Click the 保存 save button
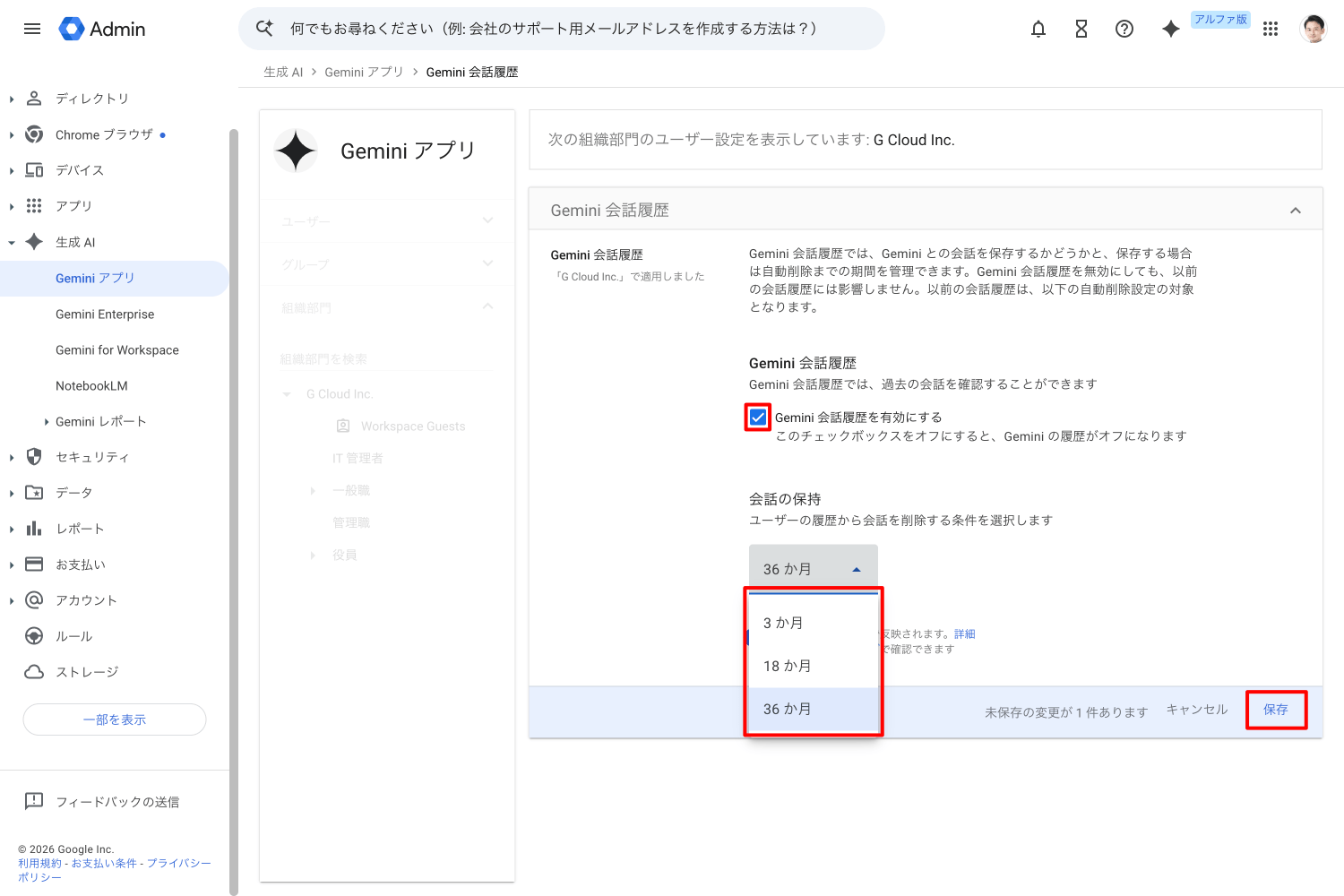1344x896 pixels. point(1276,710)
